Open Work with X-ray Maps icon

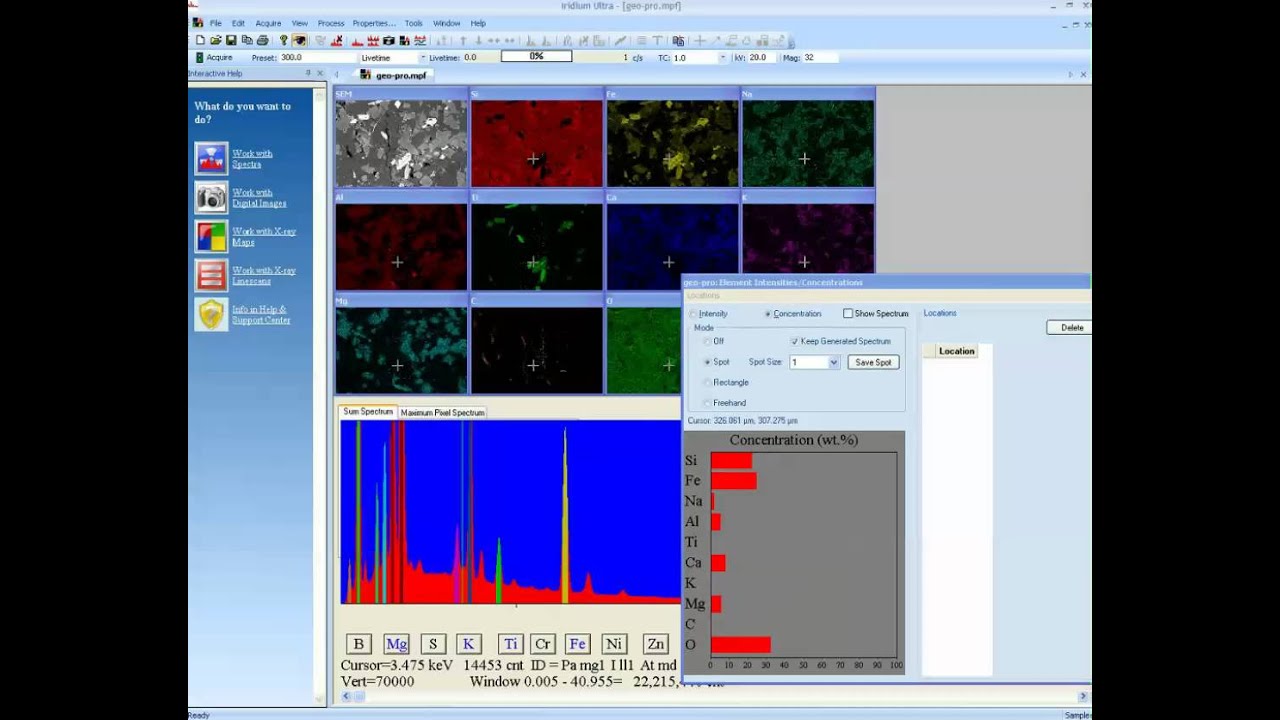tap(212, 237)
